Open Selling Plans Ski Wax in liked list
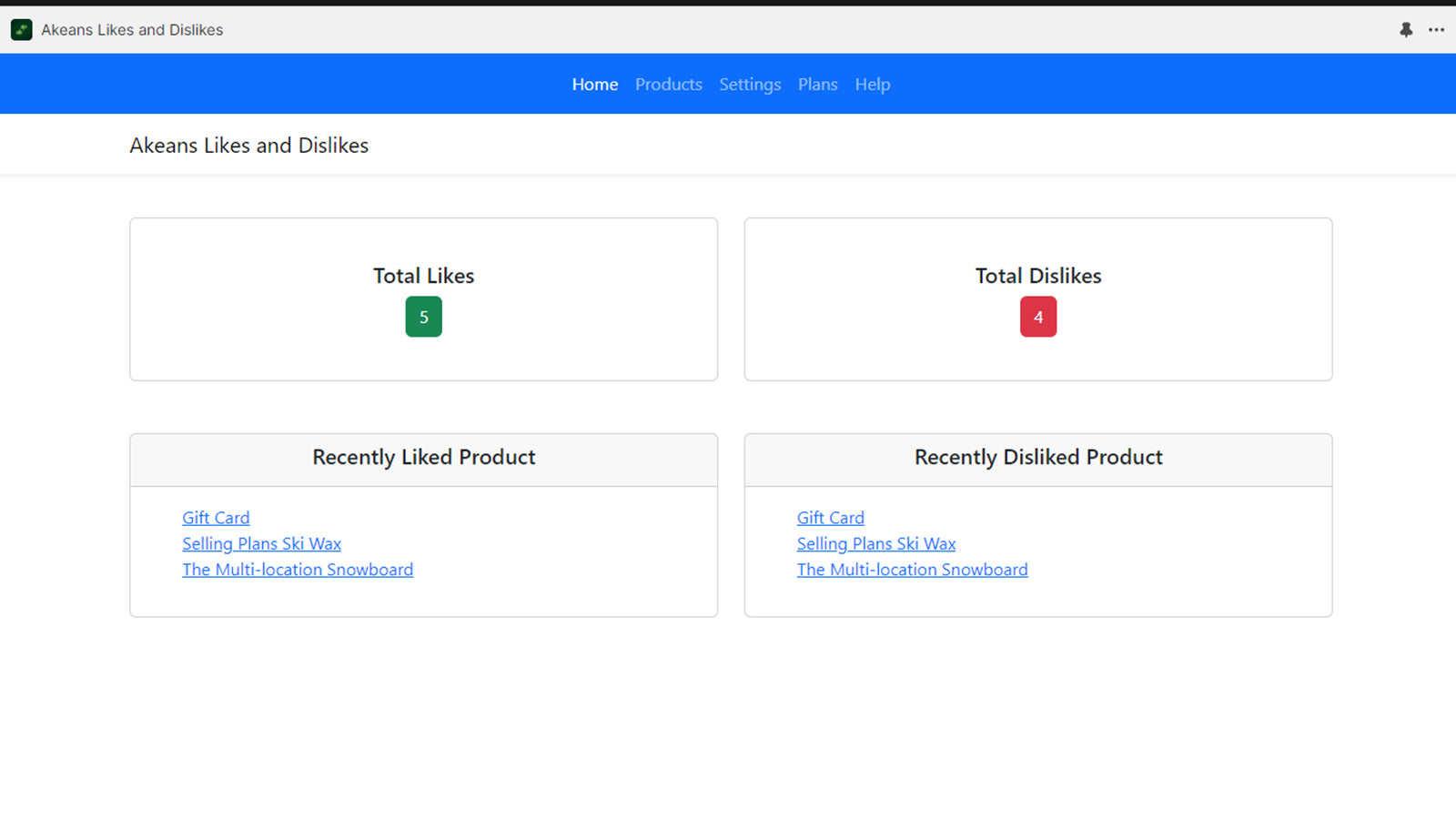The height and width of the screenshot is (819, 1456). click(x=261, y=544)
